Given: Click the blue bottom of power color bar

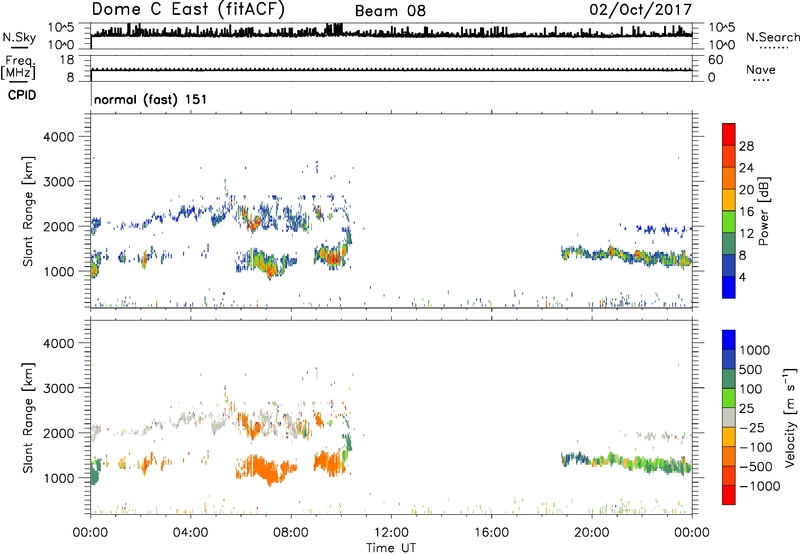Looking at the screenshot, I should point(729,287).
